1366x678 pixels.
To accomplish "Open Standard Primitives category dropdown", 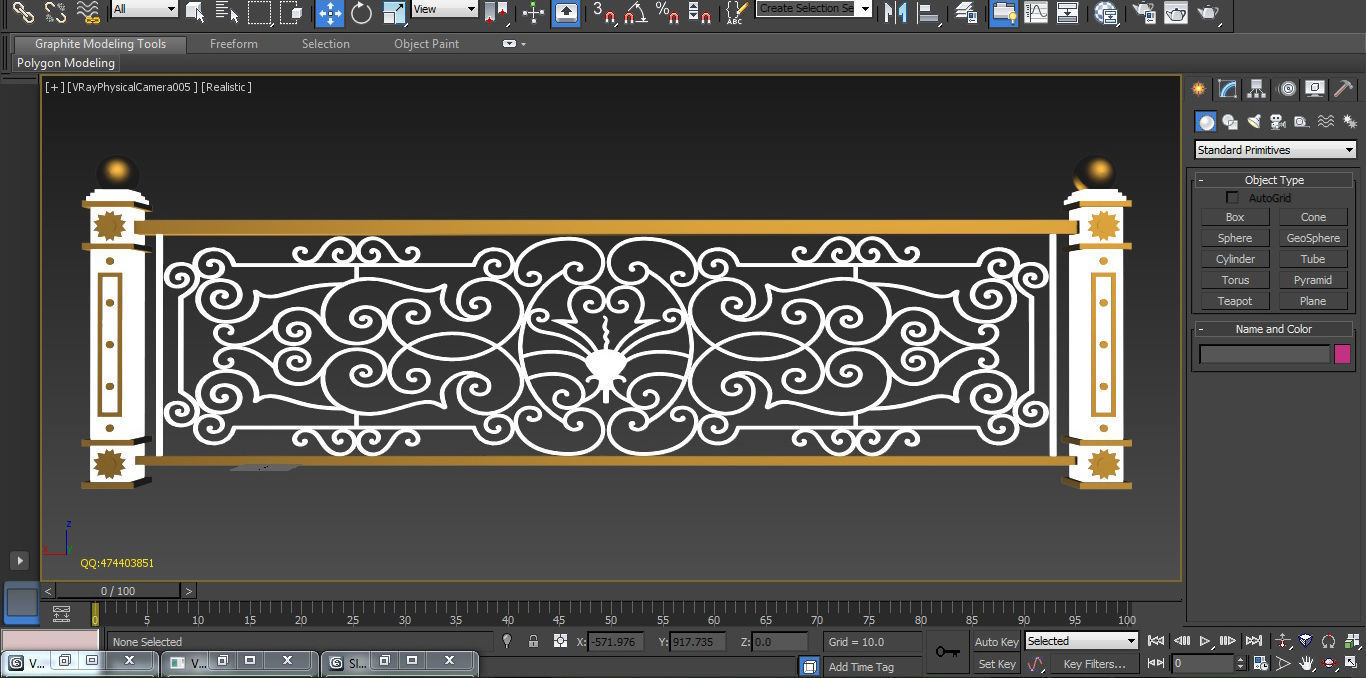I will click(x=1276, y=150).
